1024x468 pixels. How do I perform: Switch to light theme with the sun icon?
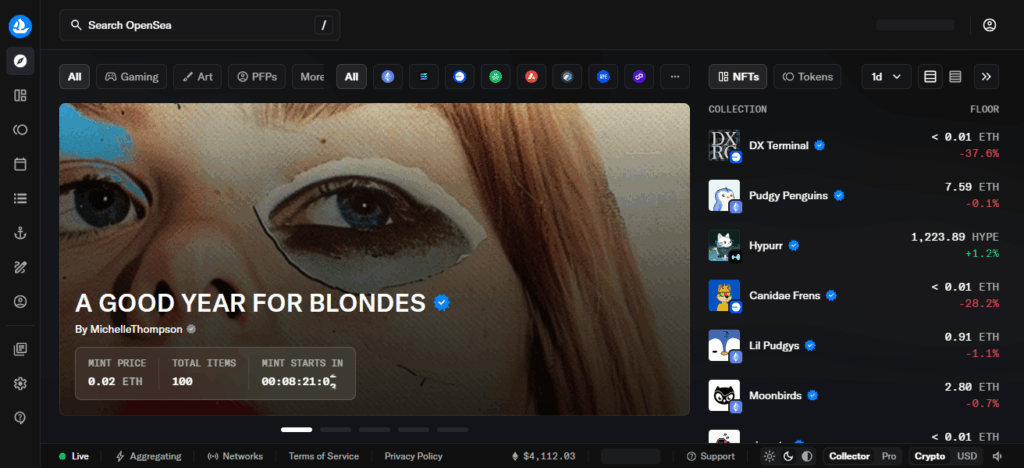point(769,456)
